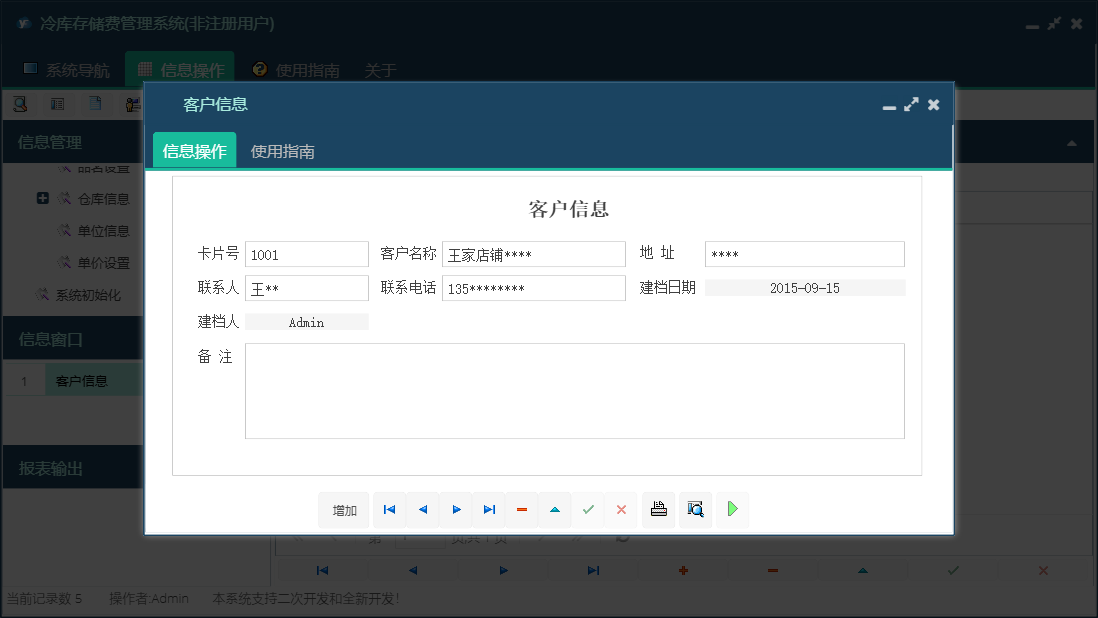This screenshot has height=618, width=1098.
Task: Open the print preview icon
Action: coord(695,509)
